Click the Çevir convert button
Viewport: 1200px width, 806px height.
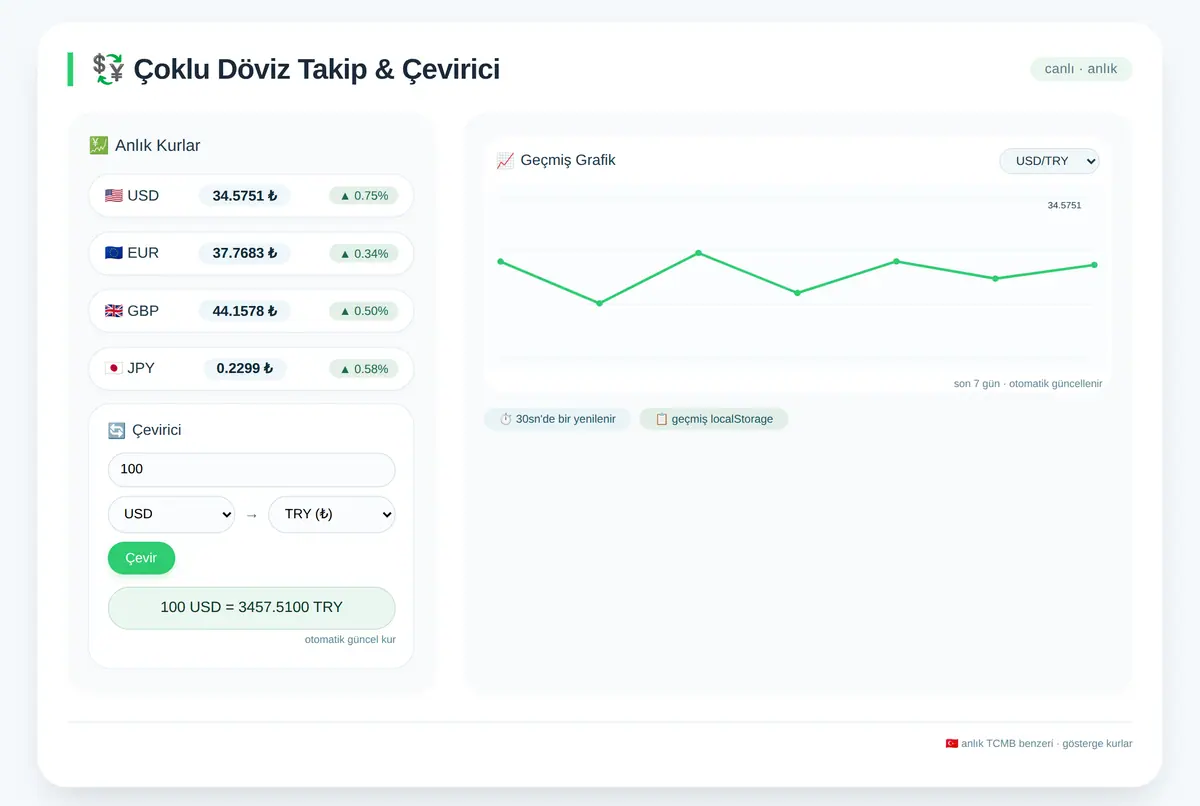(x=141, y=558)
